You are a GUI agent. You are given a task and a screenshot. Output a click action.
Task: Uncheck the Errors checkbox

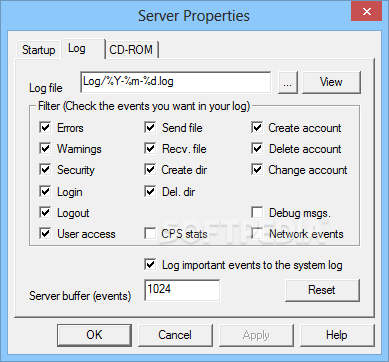click(45, 128)
